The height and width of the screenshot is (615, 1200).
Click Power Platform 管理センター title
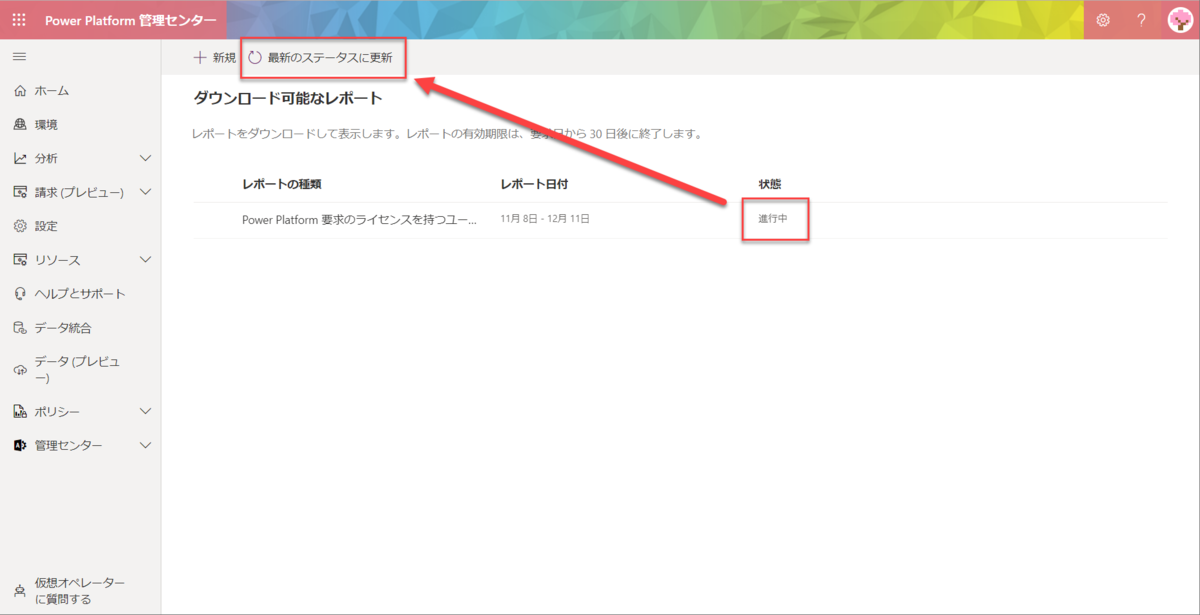point(130,20)
